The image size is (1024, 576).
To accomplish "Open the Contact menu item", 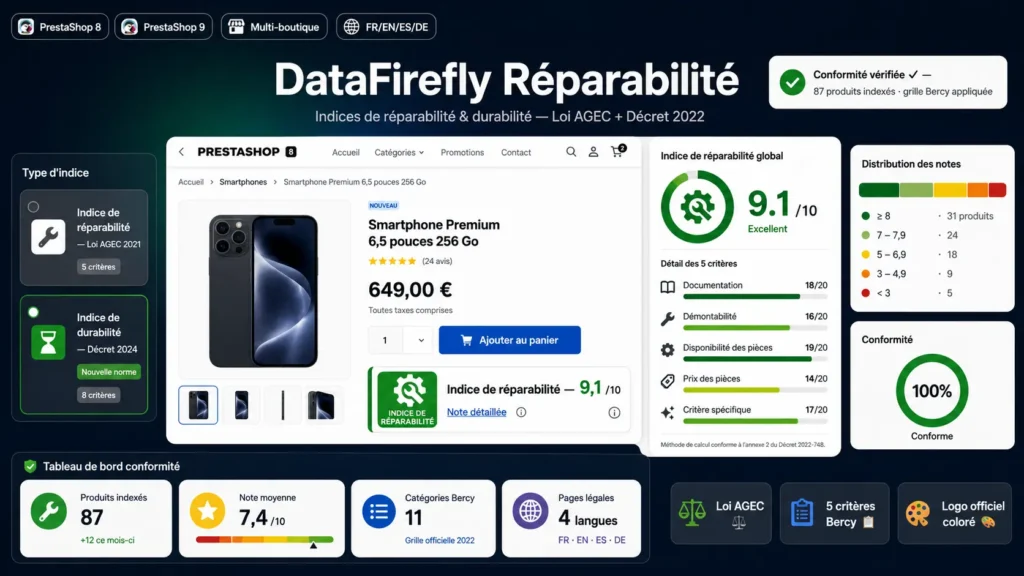I will [516, 152].
